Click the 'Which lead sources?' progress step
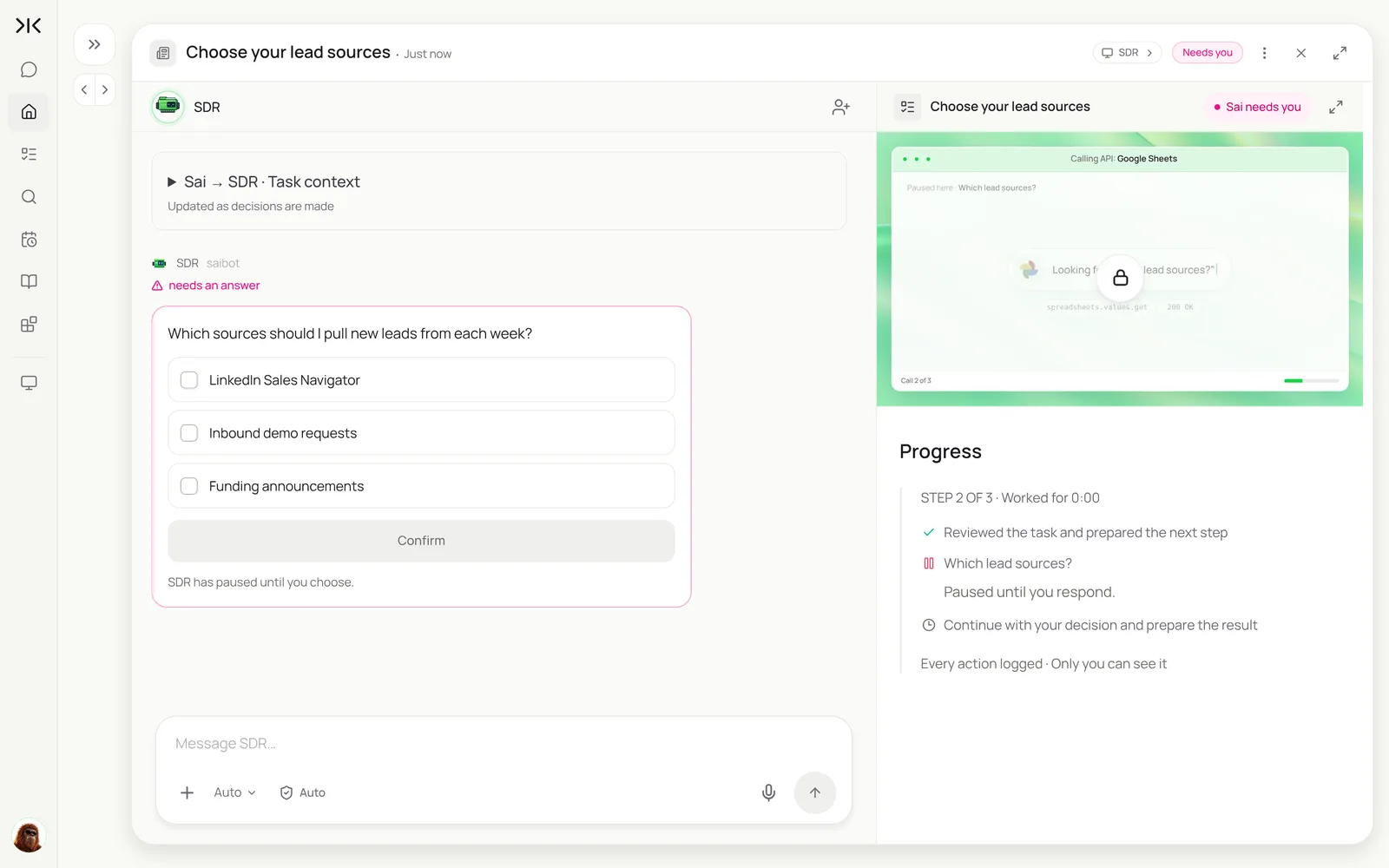This screenshot has height=868, width=1389. (x=1007, y=563)
